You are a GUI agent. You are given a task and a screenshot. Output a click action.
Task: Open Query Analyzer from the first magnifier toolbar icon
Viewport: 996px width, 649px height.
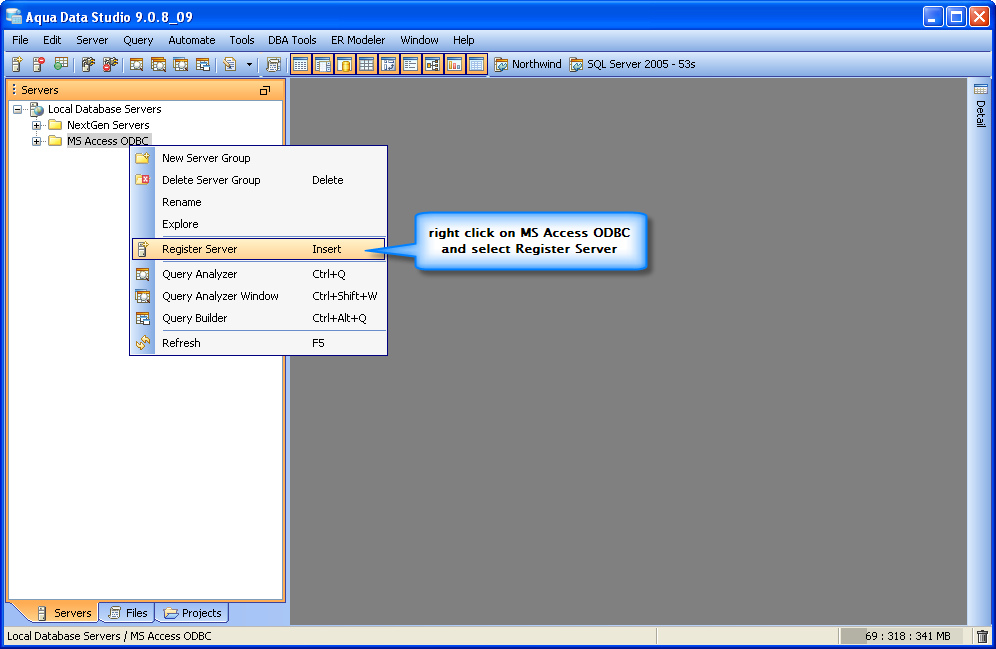137,64
